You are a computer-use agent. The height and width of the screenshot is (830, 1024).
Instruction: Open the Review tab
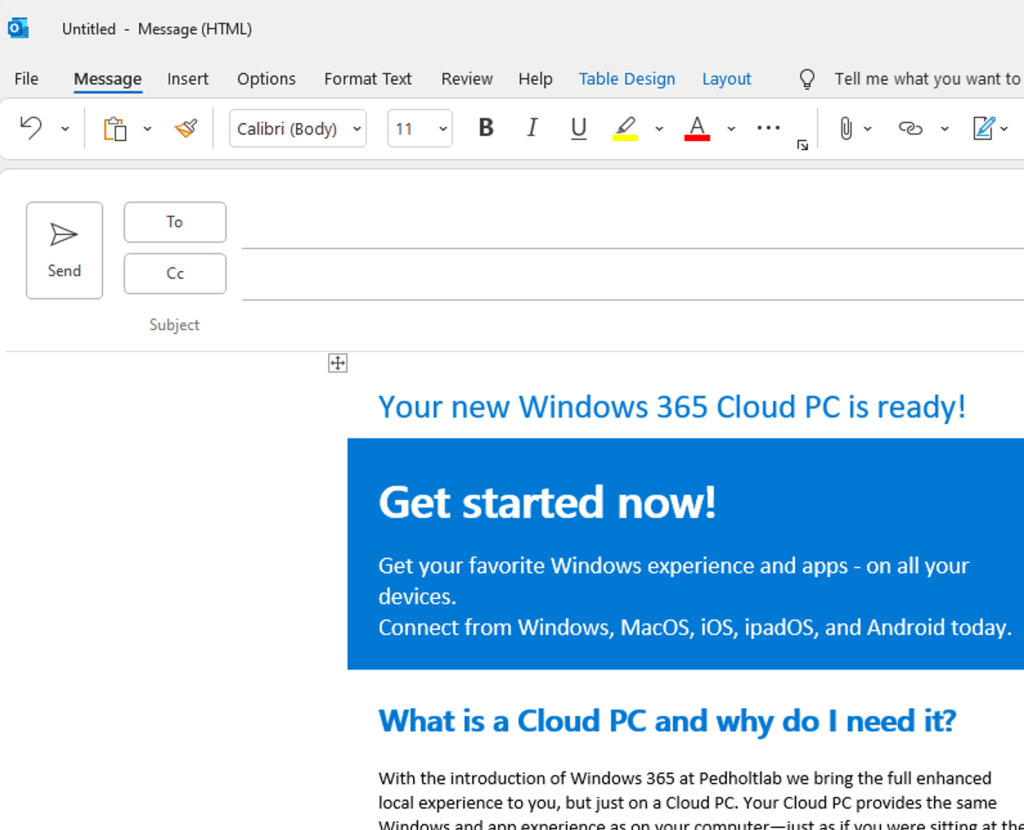467,79
